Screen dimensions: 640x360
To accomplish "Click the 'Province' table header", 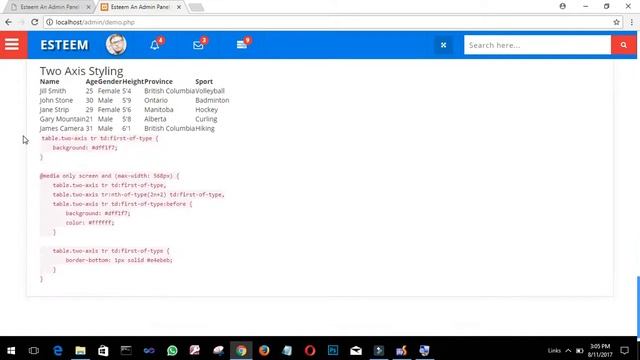I will (x=158, y=82).
